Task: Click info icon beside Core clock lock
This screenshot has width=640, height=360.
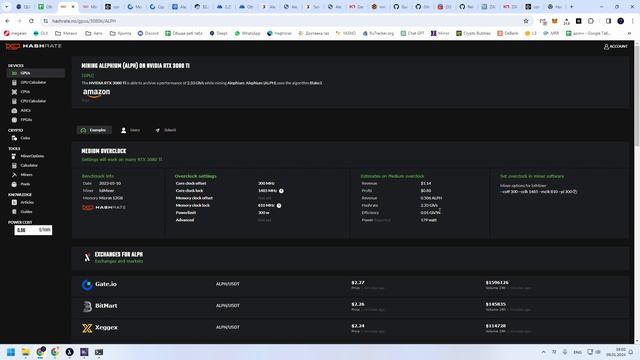Action: 281,191
